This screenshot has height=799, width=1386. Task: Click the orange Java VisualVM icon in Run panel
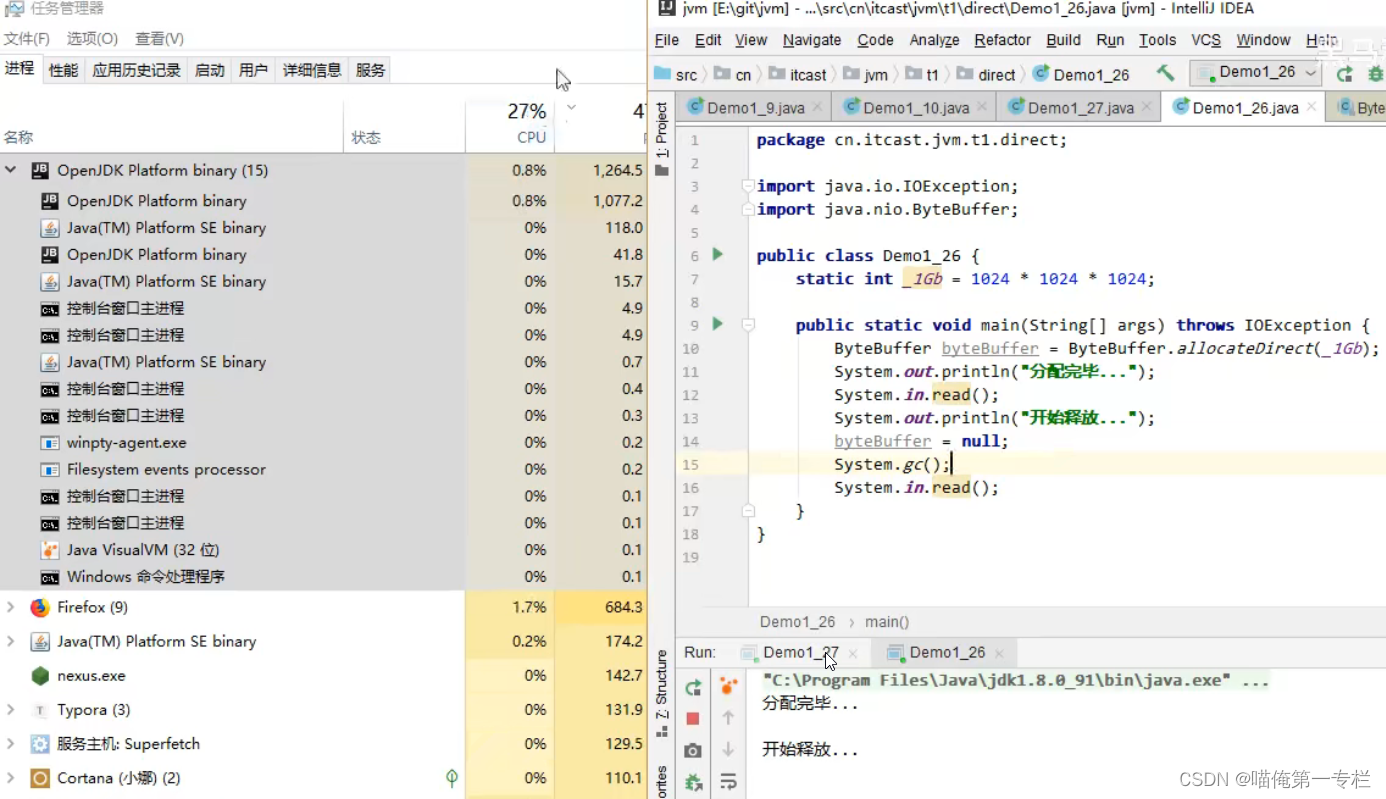[x=728, y=686]
